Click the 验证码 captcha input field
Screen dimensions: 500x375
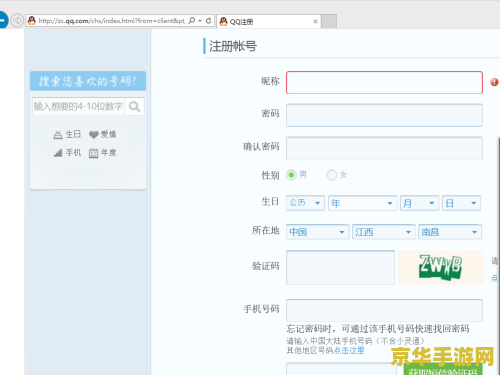pyautogui.click(x=340, y=267)
